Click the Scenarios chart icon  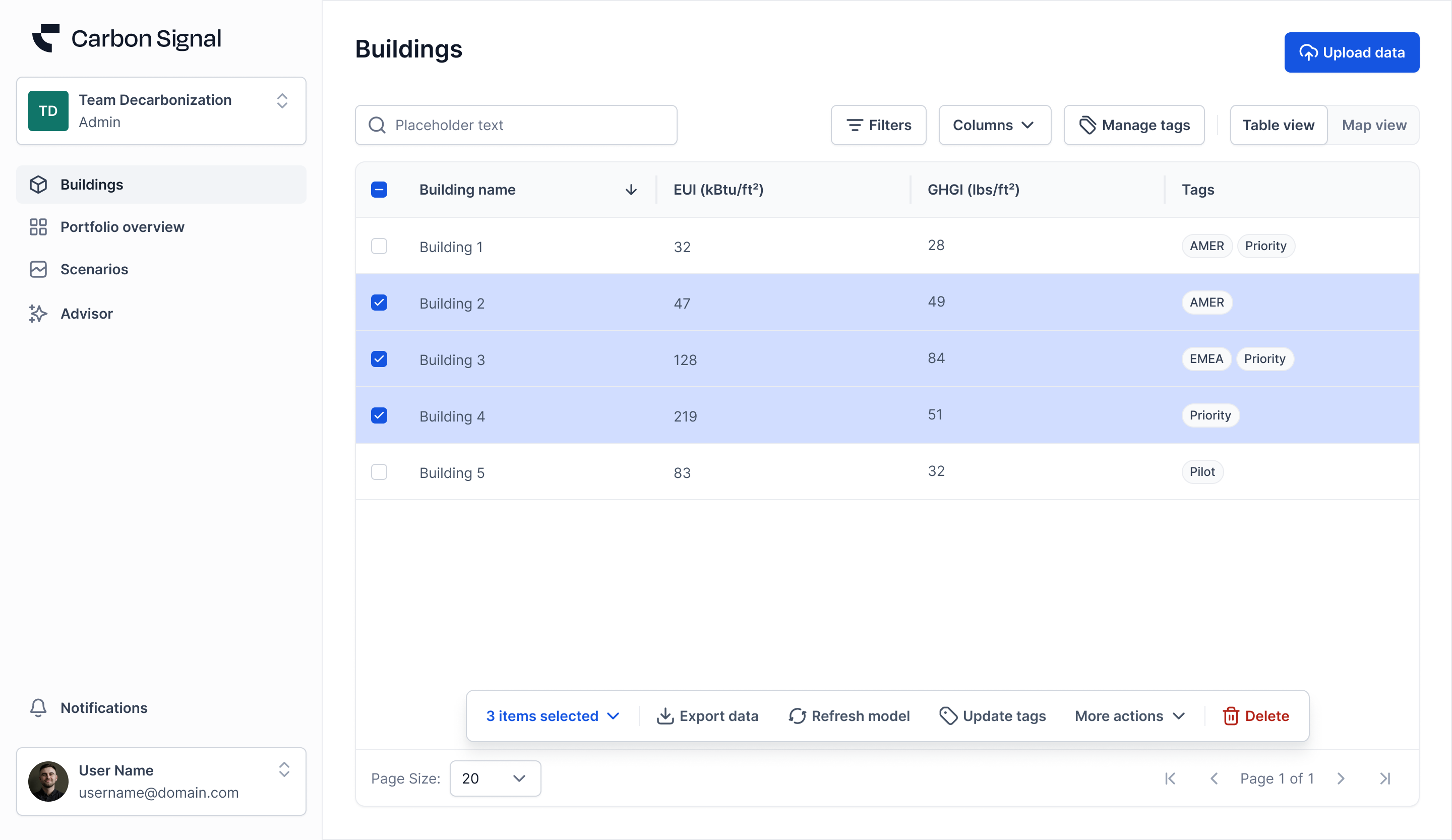pos(38,269)
